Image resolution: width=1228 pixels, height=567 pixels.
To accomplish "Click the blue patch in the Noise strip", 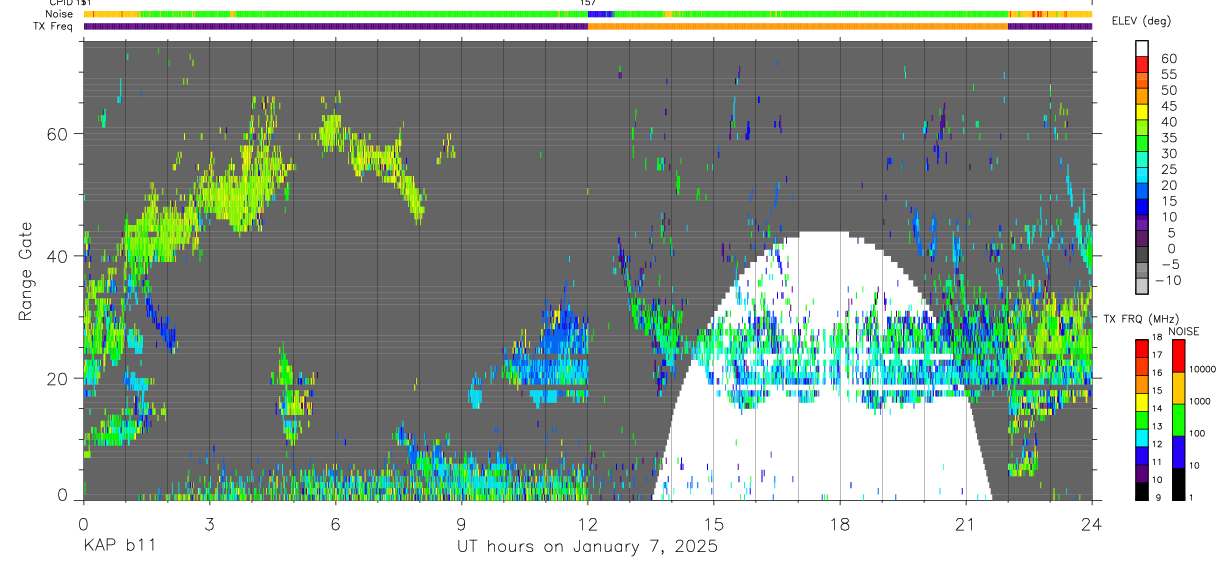I will coord(600,14).
